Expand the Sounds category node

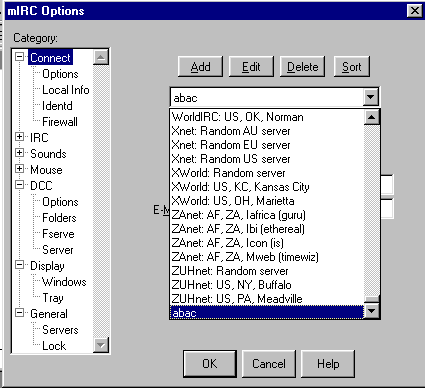[20, 153]
